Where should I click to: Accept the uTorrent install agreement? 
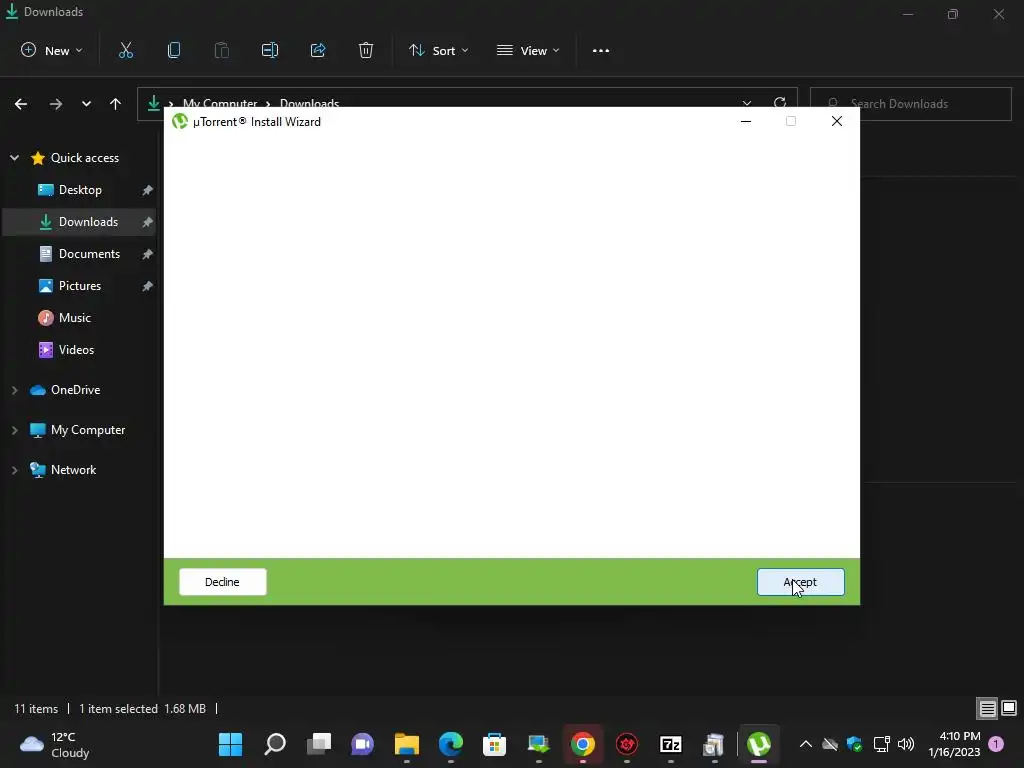800,582
